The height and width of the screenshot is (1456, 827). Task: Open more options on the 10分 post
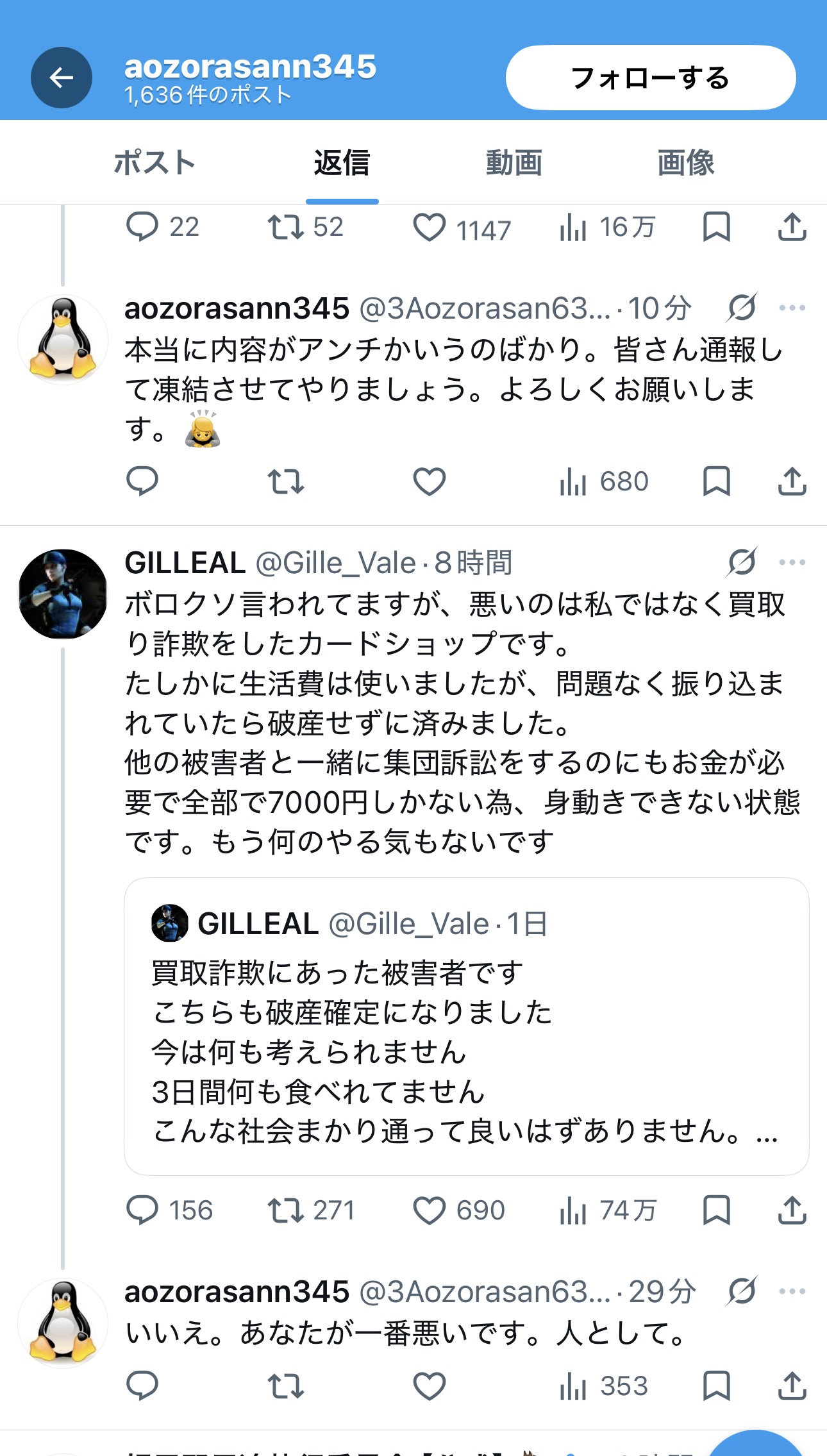[x=792, y=308]
